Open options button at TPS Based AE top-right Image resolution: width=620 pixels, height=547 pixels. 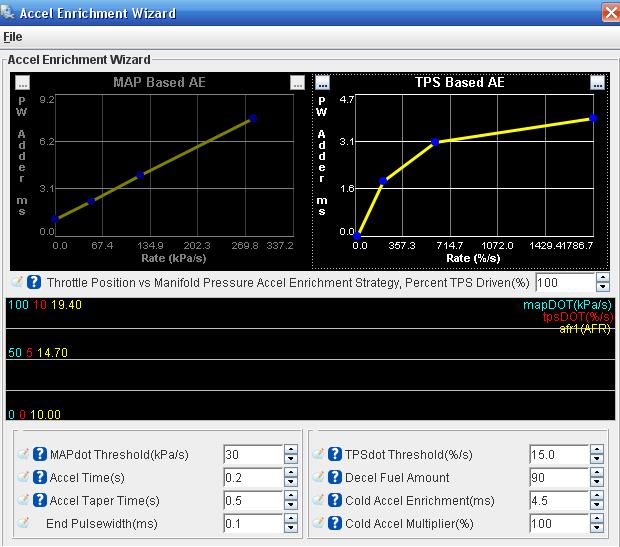(597, 83)
